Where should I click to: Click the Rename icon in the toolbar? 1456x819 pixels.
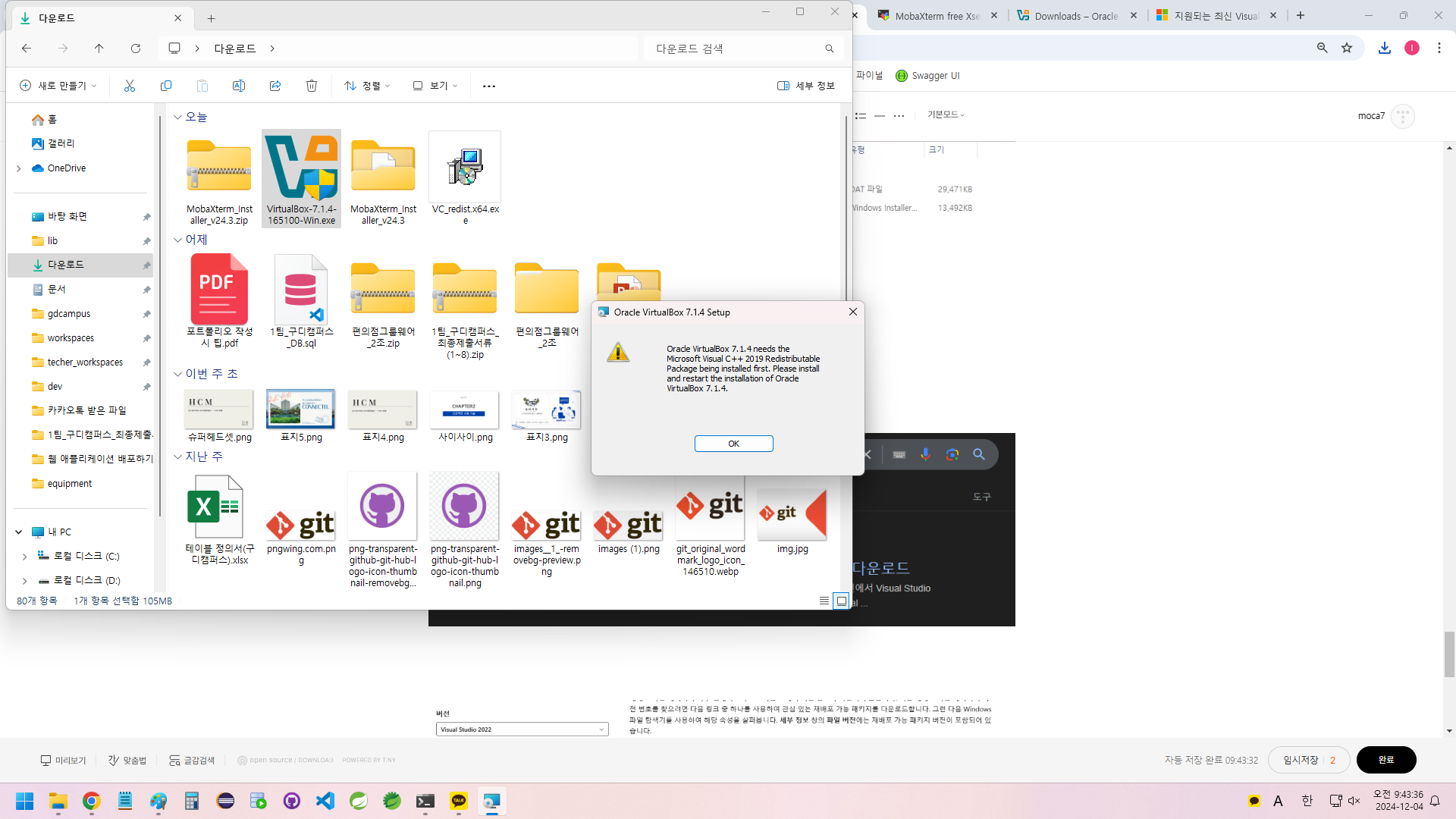pyautogui.click(x=239, y=86)
